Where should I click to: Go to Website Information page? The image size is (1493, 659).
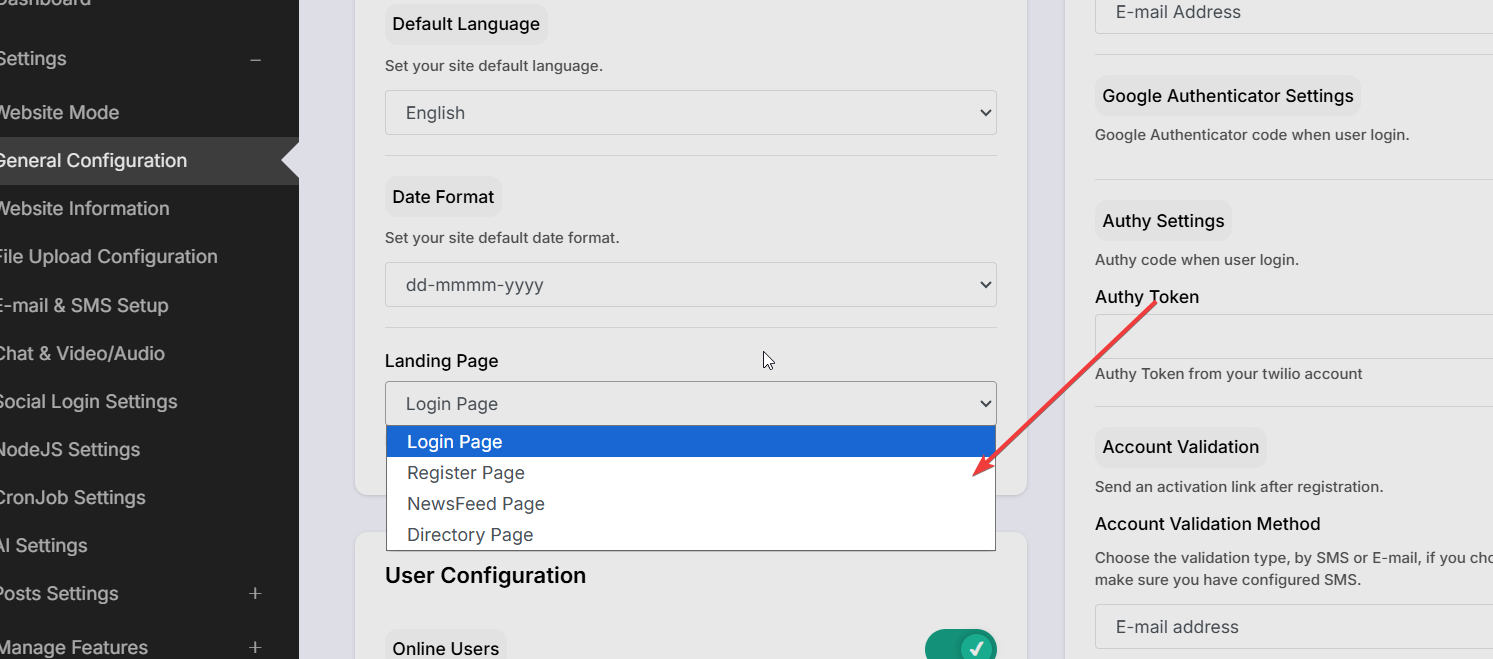[x=85, y=209]
